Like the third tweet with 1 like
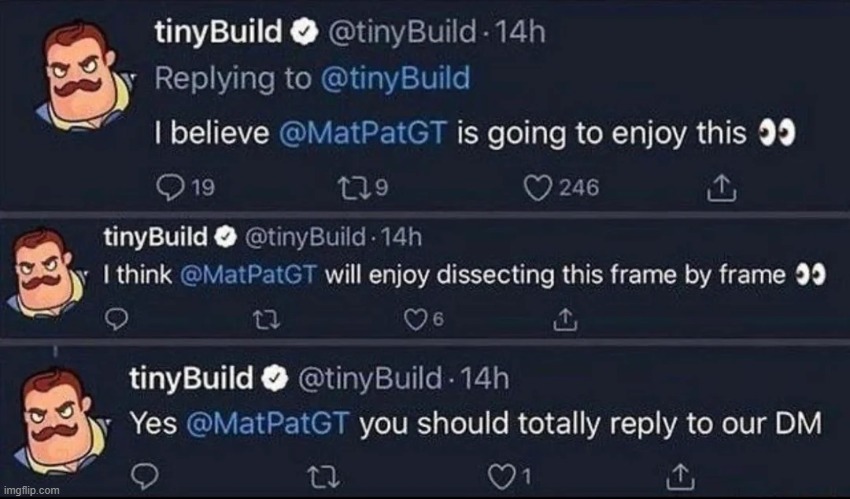Screen dimensions: 850x499 click(500, 477)
